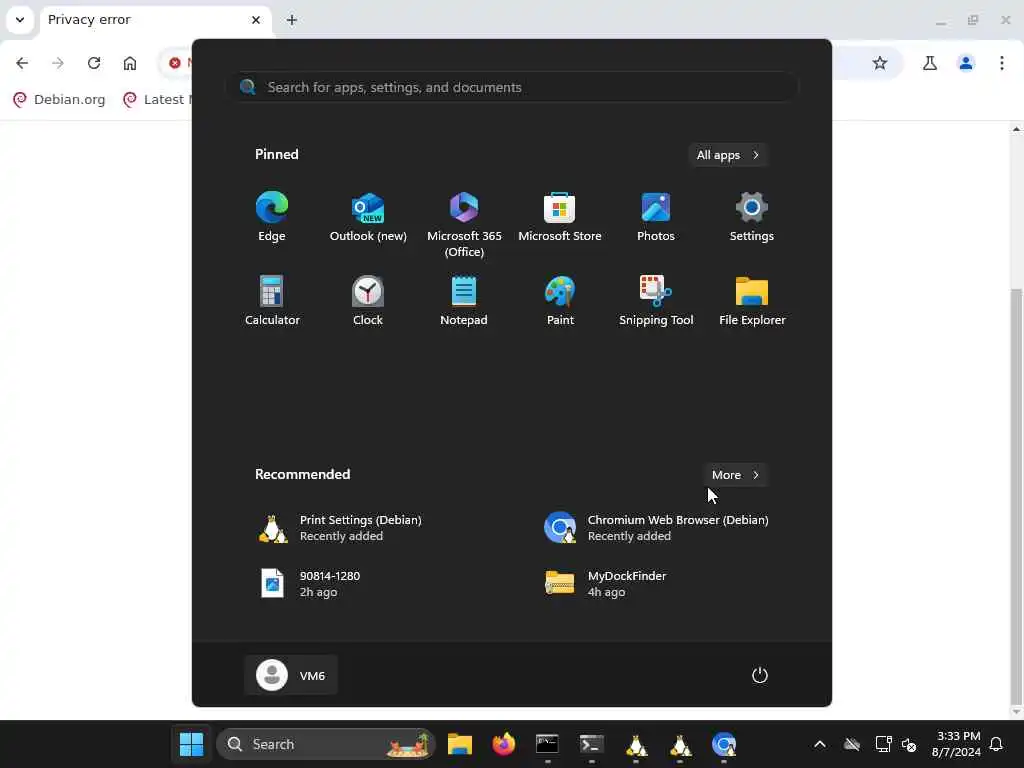
Task: Go to browser home page
Action: pos(130,63)
